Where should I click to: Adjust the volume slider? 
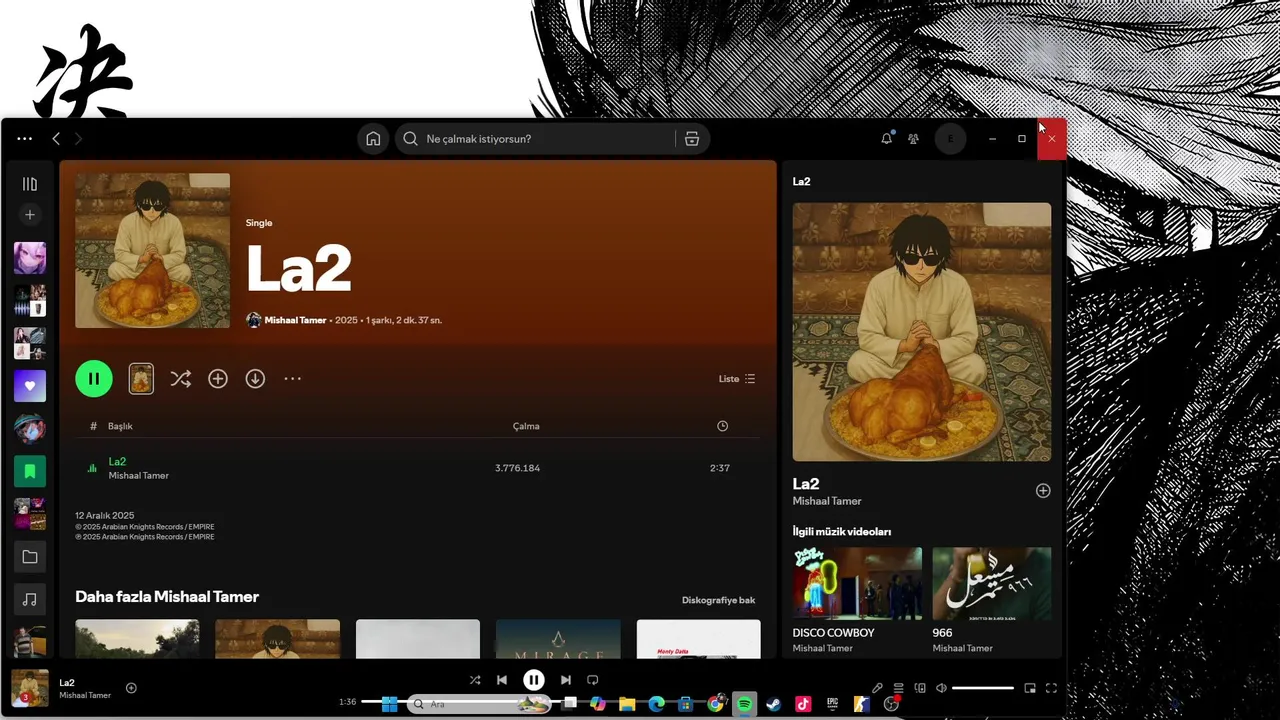click(983, 688)
